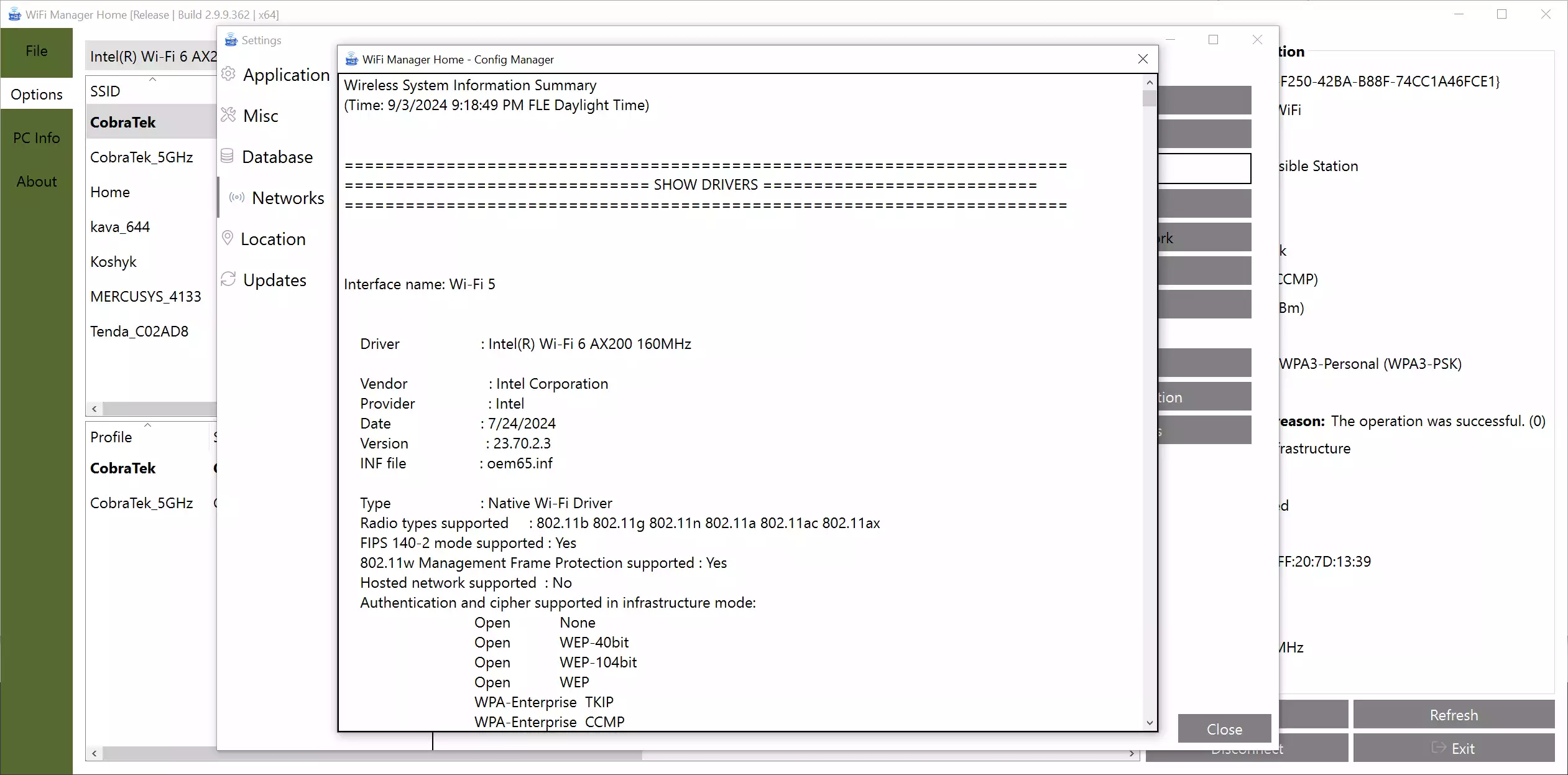Click the Exit button in main window
The height and width of the screenshot is (775, 1568).
pyautogui.click(x=1454, y=748)
